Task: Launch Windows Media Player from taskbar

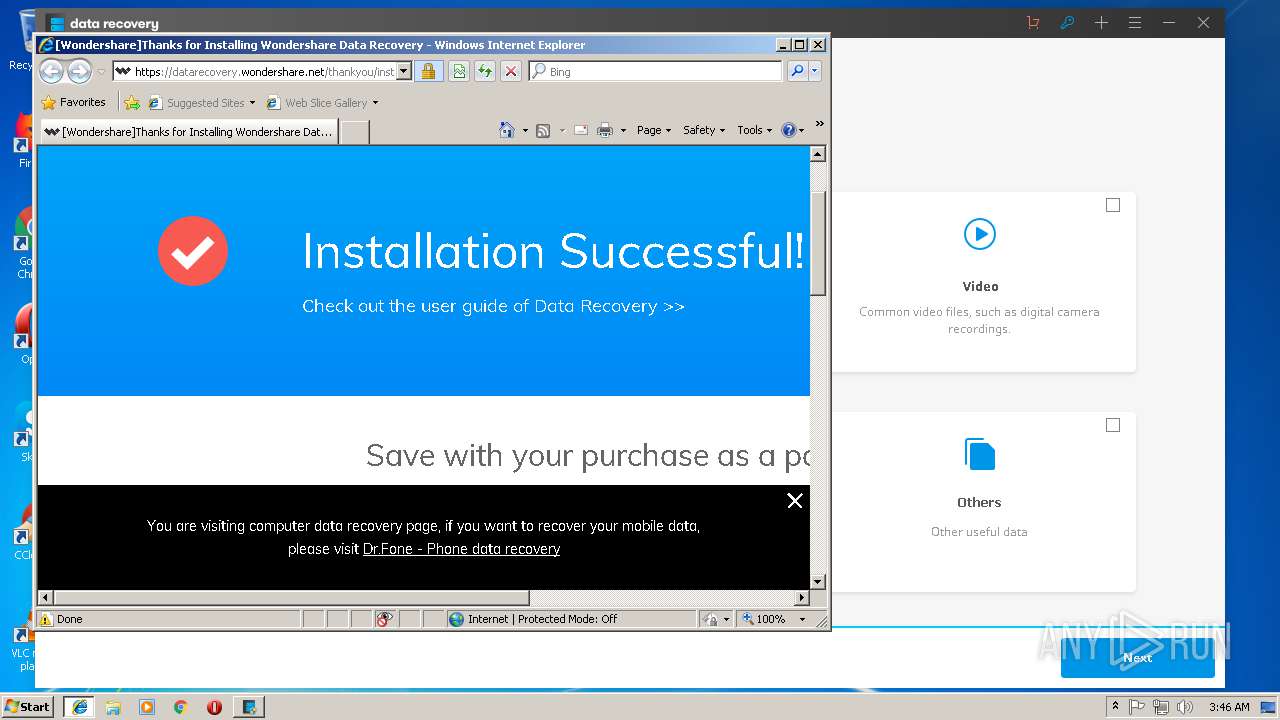Action: (147, 707)
